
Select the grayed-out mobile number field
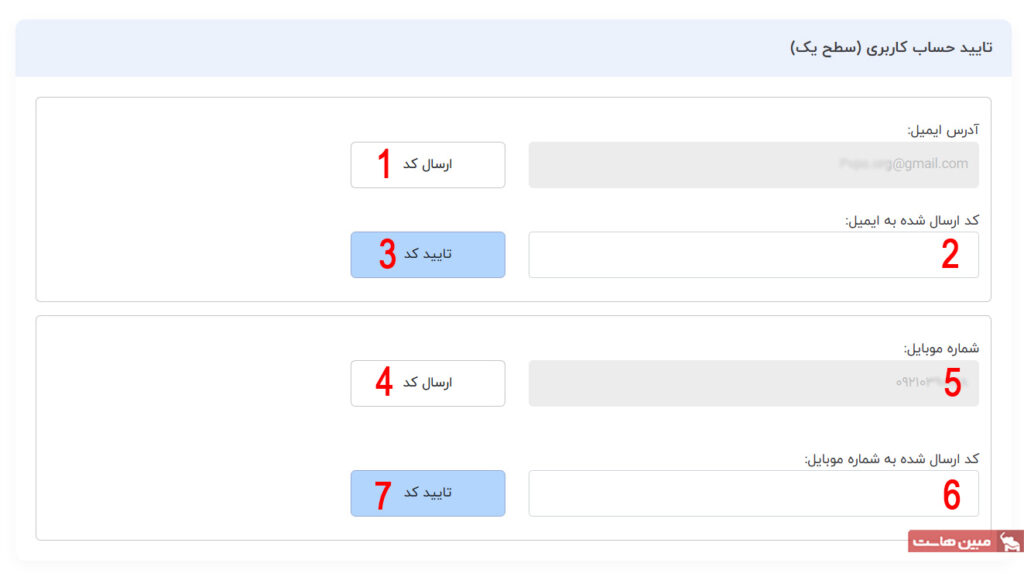pos(753,383)
